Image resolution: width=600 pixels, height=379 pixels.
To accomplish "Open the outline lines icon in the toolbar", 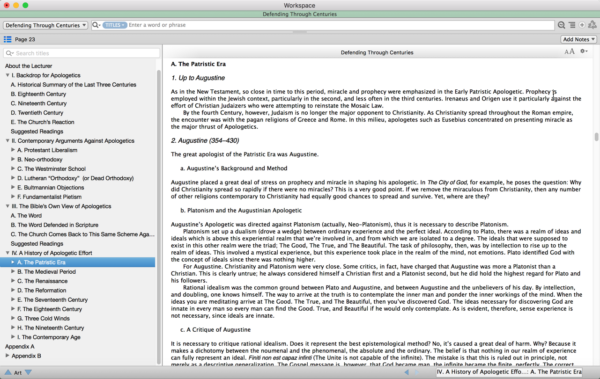I will coord(572,25).
